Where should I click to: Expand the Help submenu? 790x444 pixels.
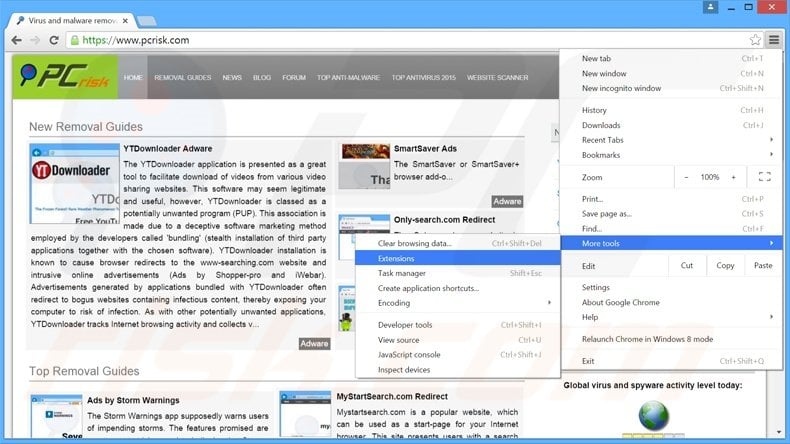672,318
